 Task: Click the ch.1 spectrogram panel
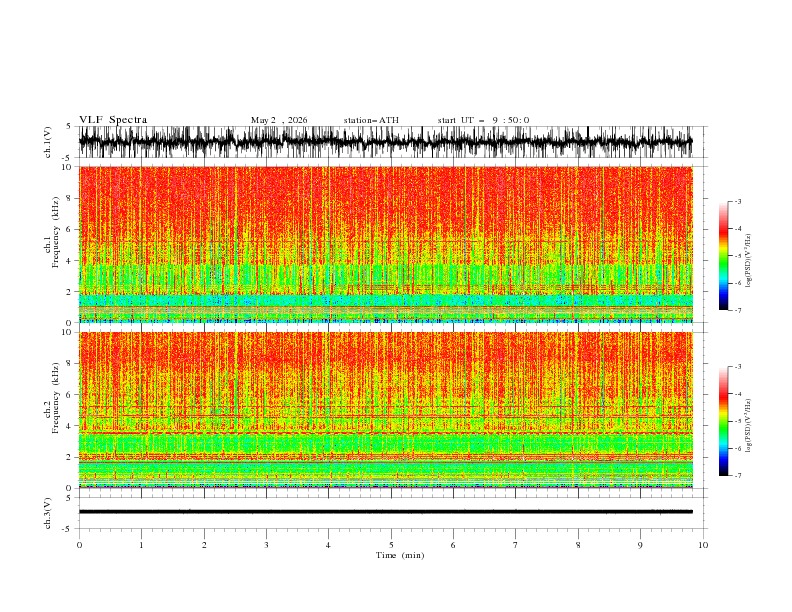click(385, 244)
